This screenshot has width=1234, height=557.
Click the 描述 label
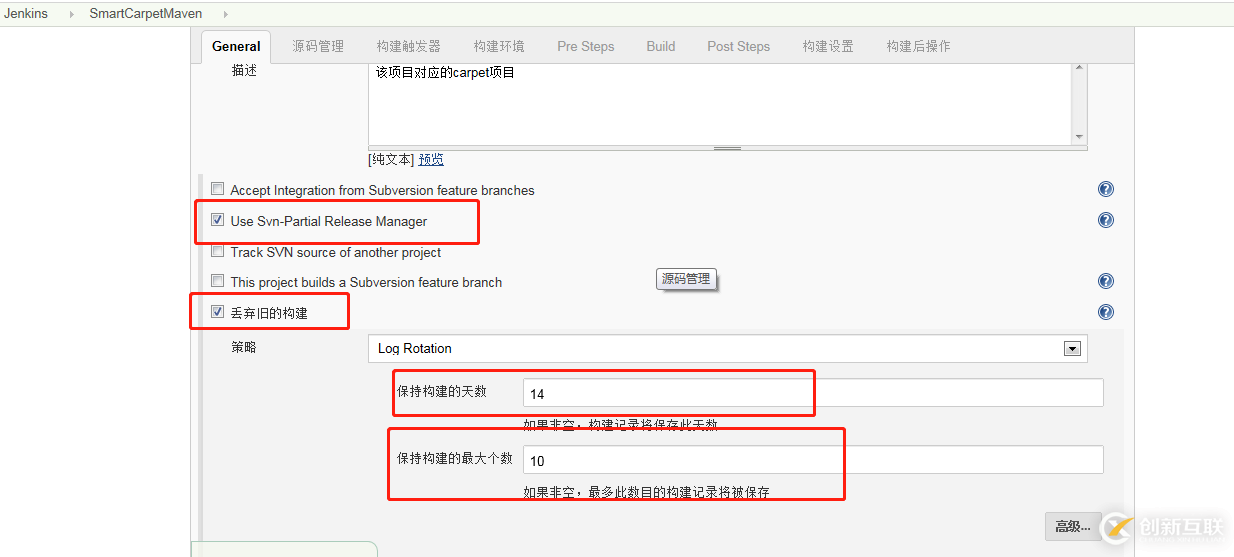pyautogui.click(x=244, y=71)
